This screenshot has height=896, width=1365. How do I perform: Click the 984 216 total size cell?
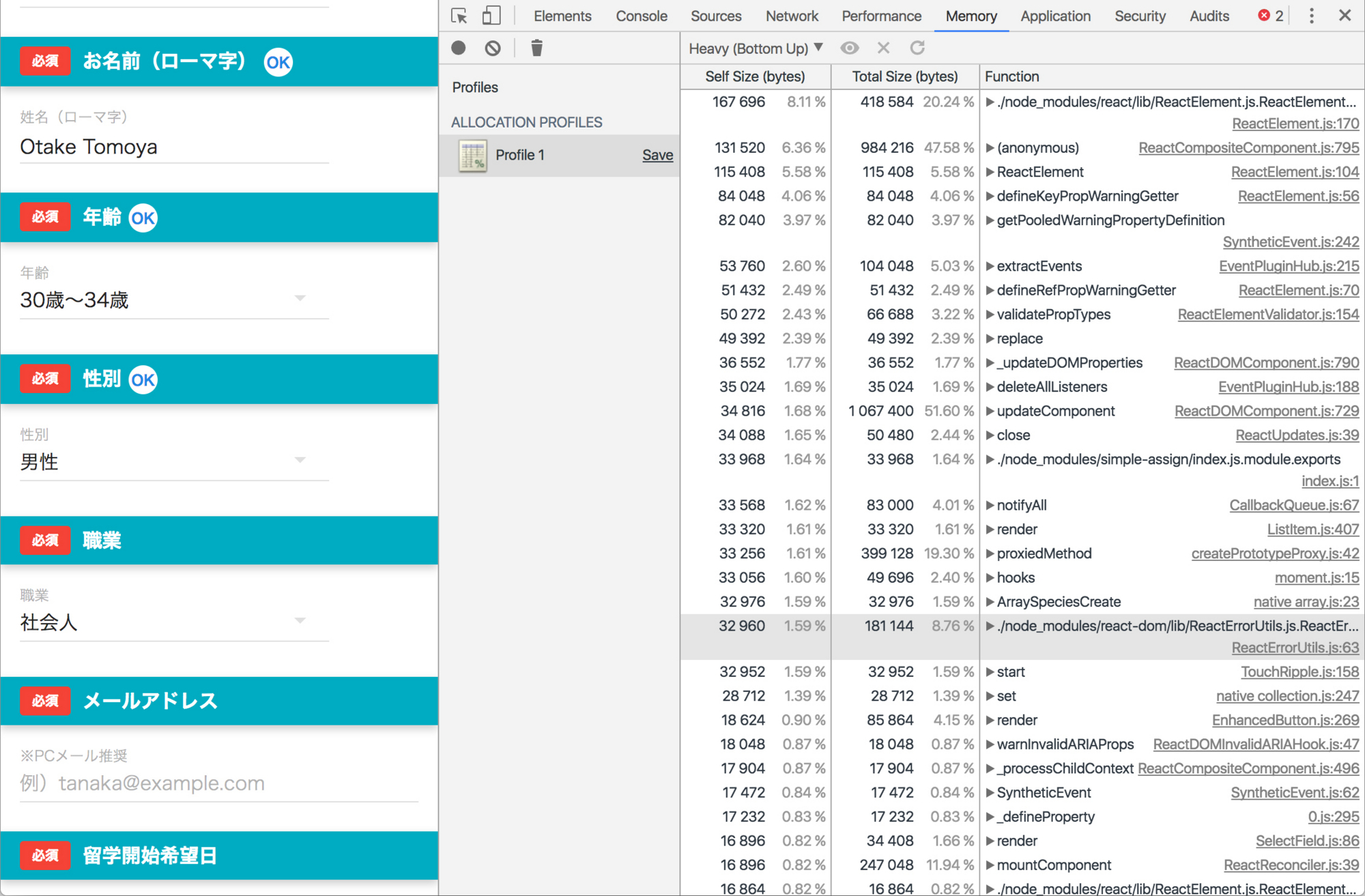(x=887, y=148)
